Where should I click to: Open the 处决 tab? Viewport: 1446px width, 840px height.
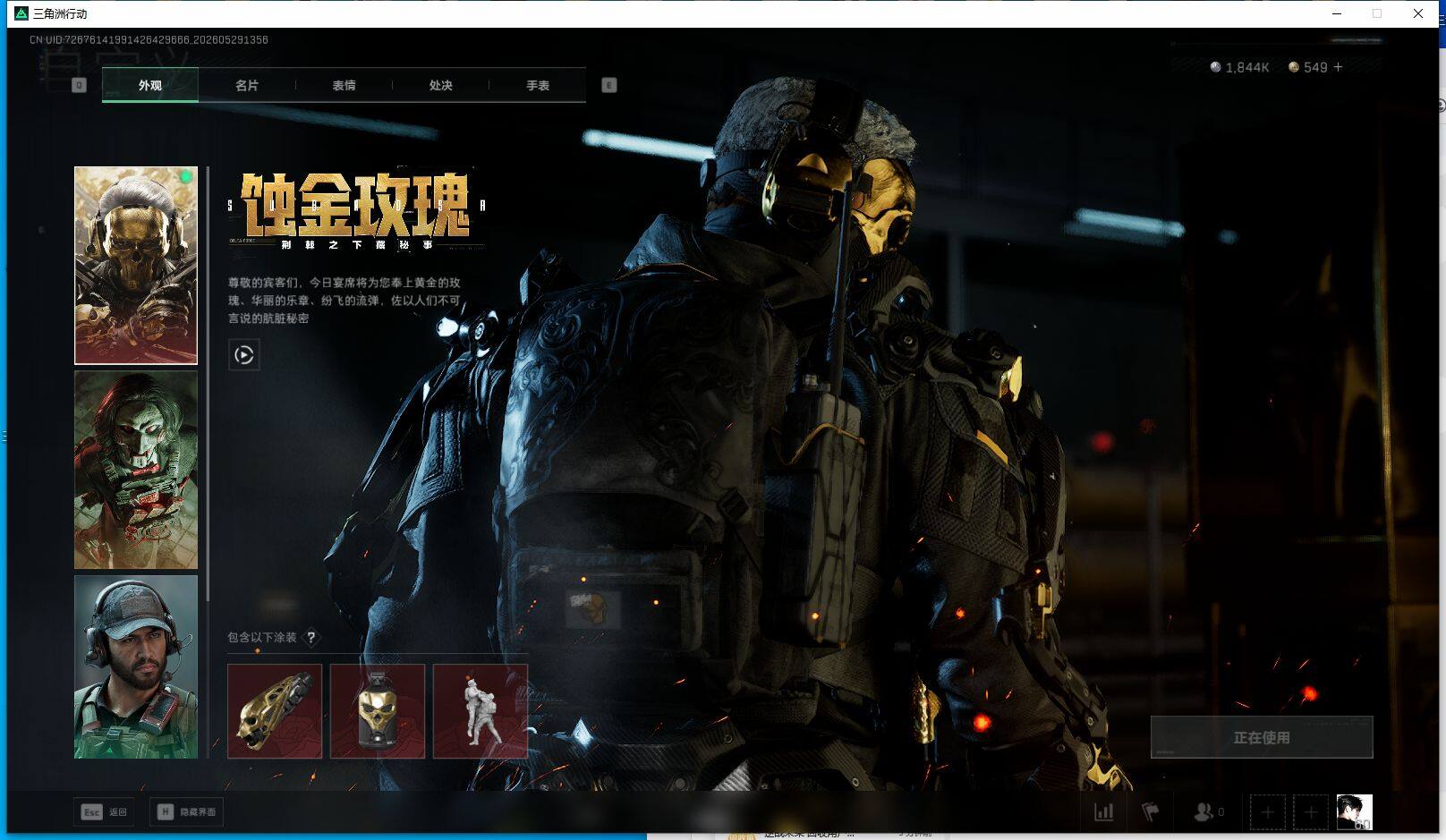click(x=440, y=85)
